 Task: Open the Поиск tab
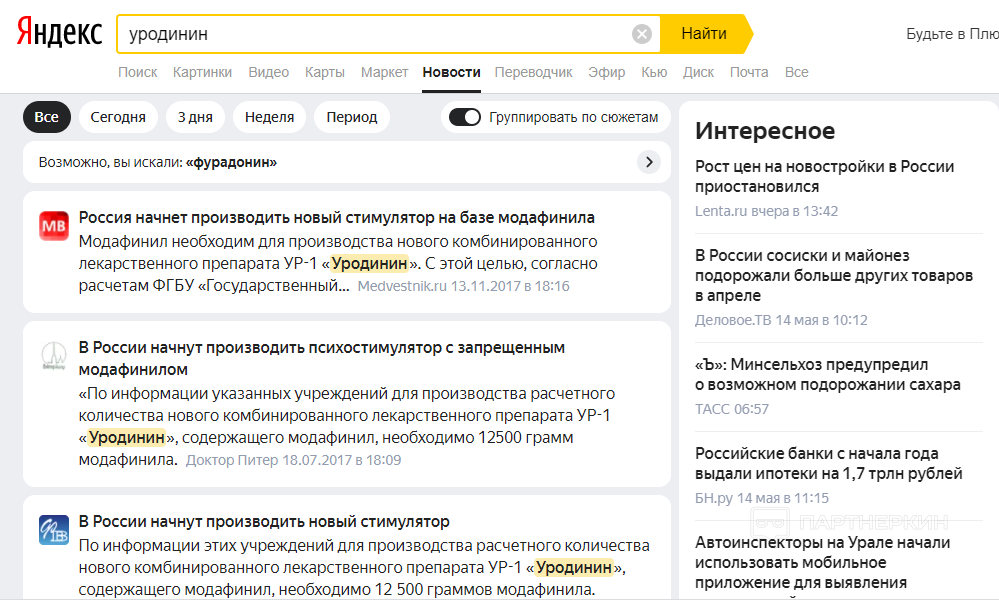tap(138, 72)
